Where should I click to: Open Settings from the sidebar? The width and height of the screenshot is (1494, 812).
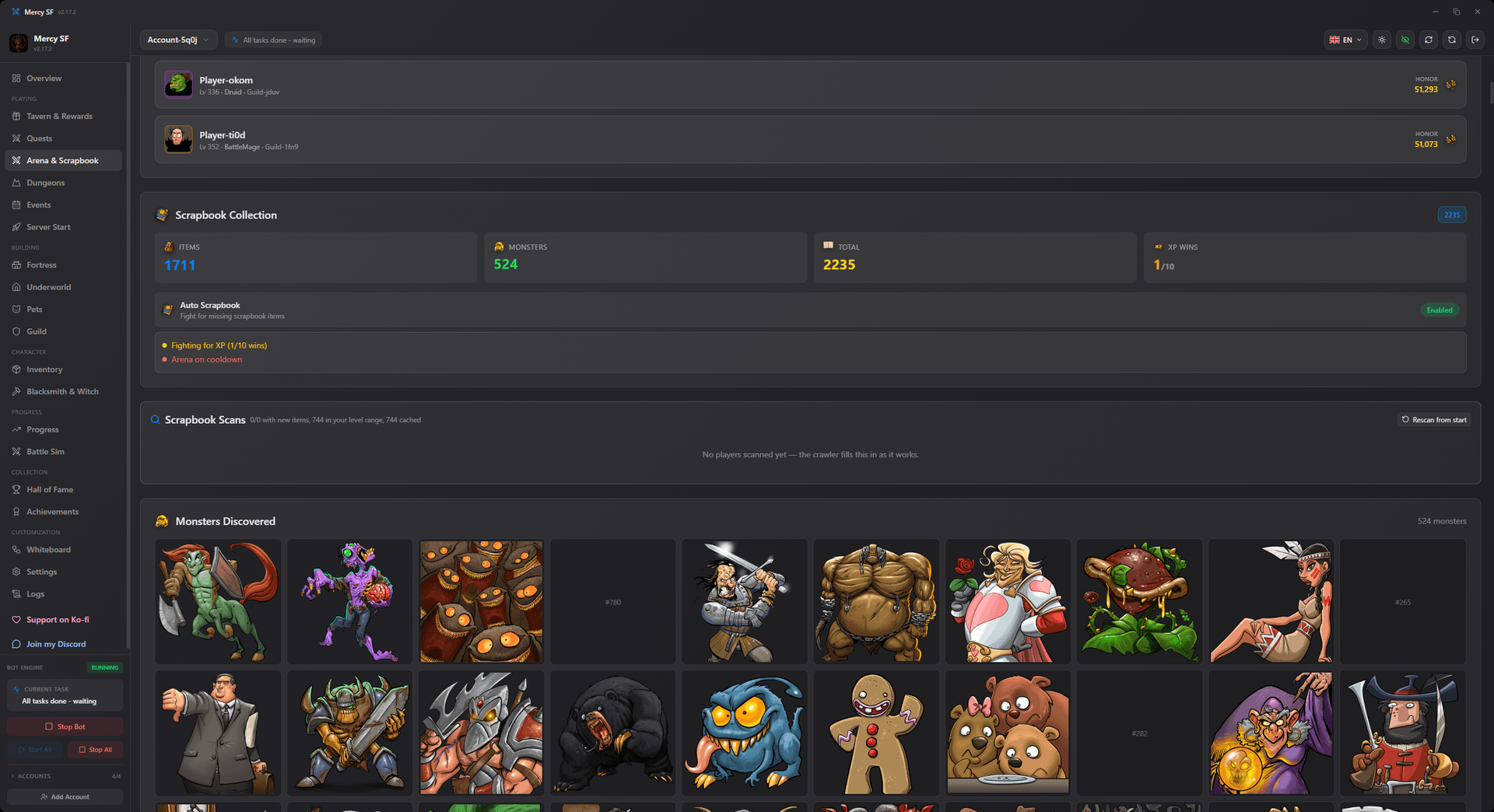[x=63, y=572]
